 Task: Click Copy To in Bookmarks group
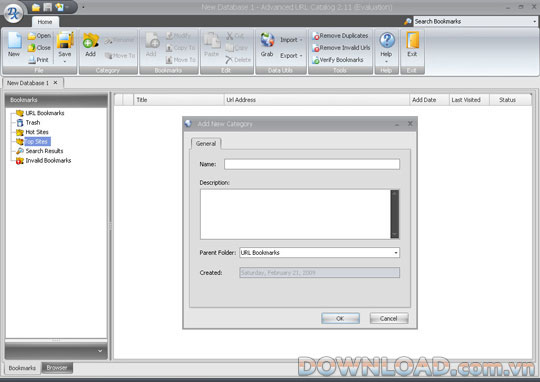[180, 48]
